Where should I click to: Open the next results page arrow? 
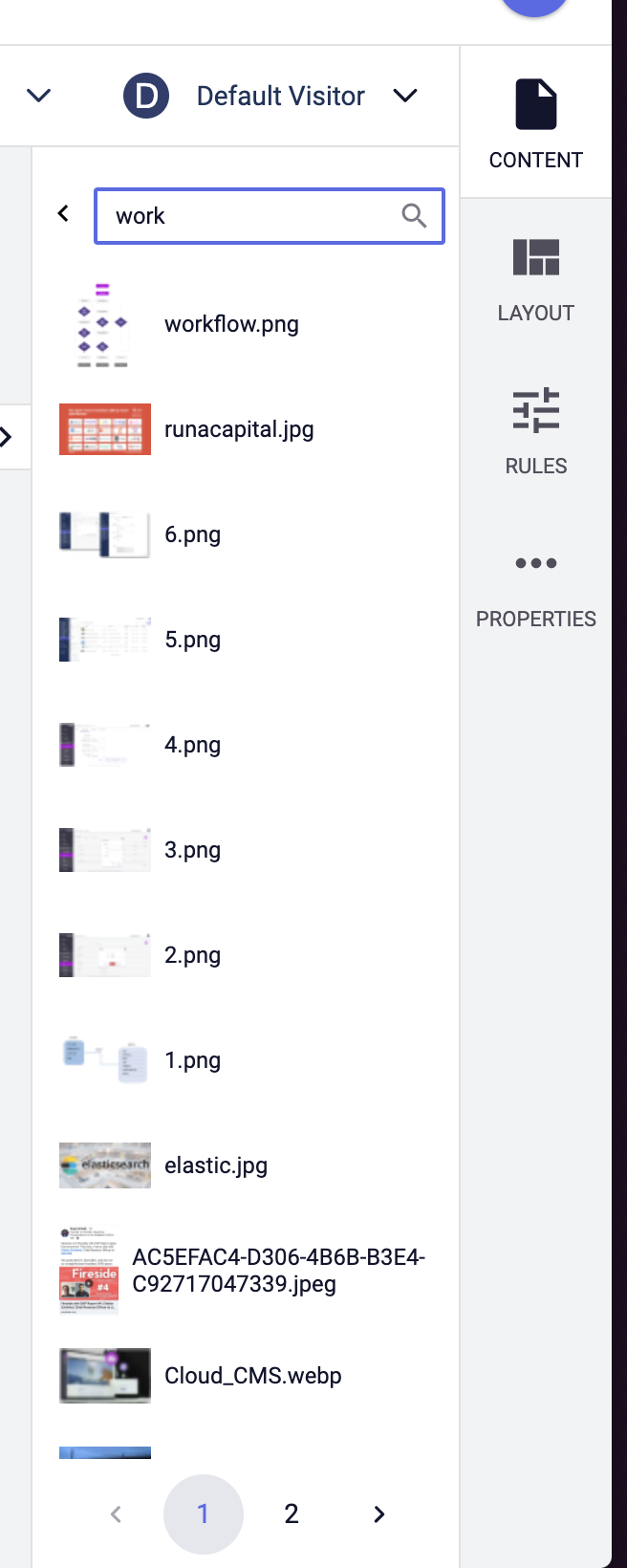[x=378, y=1514]
